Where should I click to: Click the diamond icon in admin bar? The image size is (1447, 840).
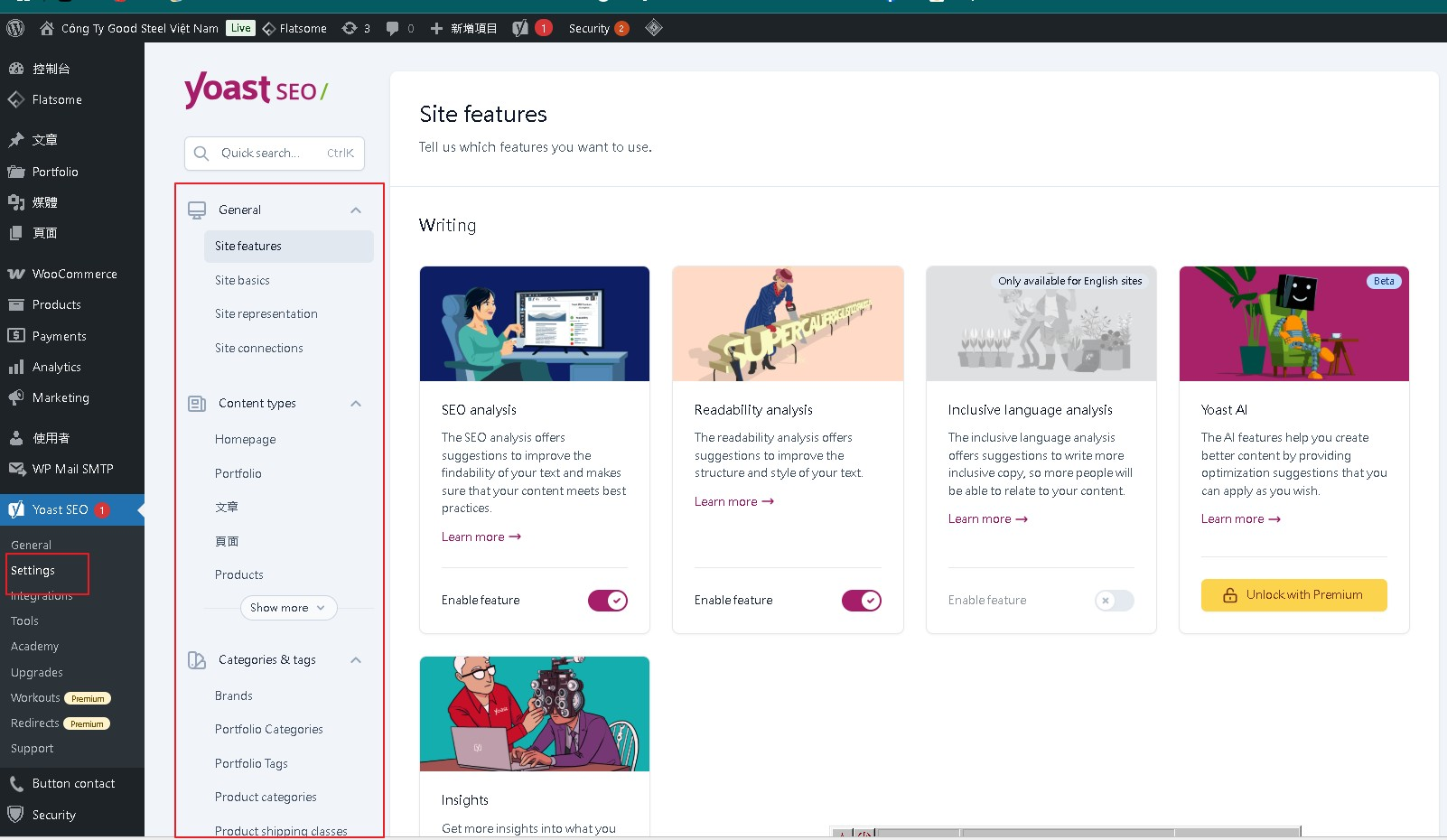[654, 28]
